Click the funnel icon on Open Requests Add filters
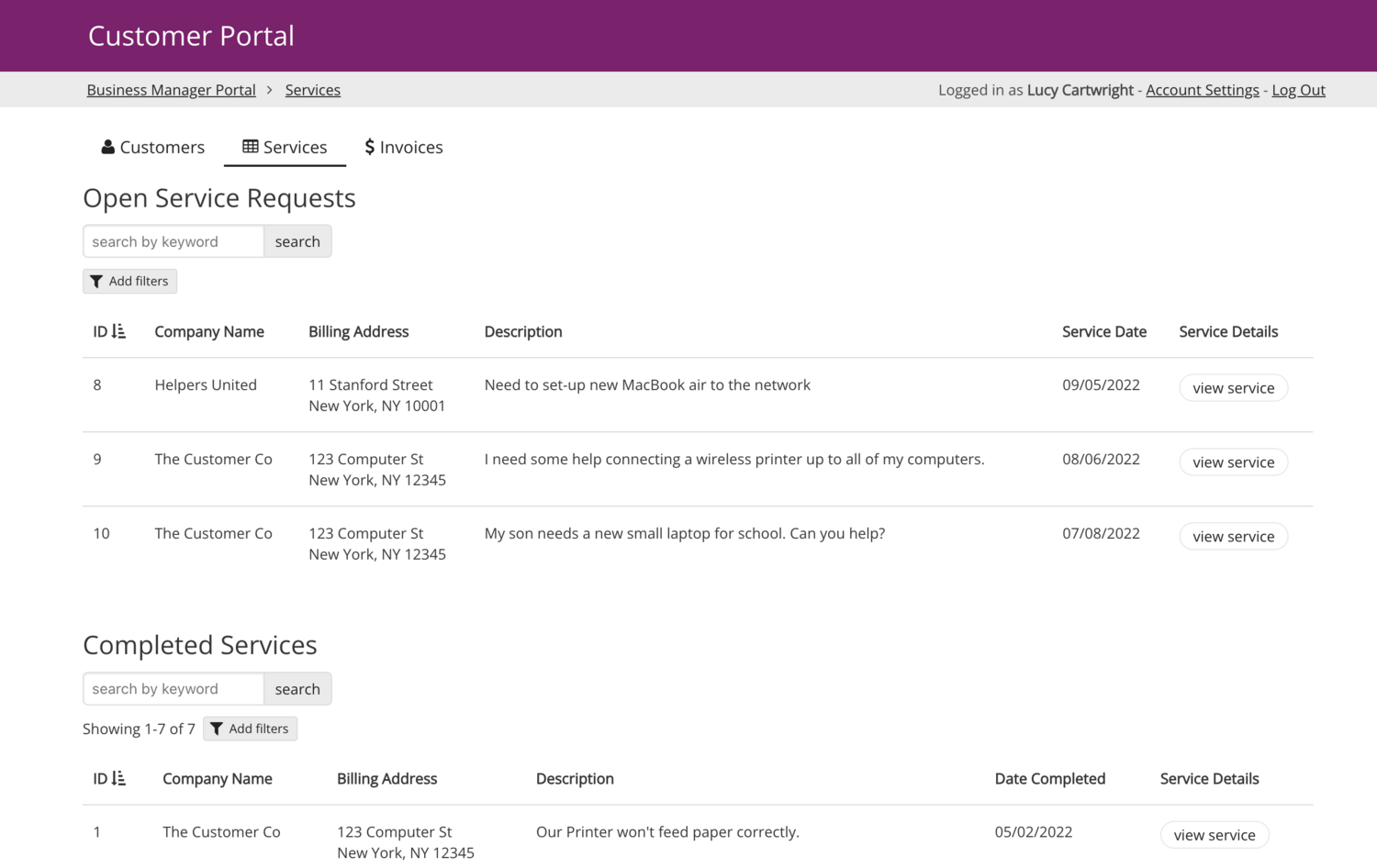The width and height of the screenshot is (1377, 868). point(97,281)
